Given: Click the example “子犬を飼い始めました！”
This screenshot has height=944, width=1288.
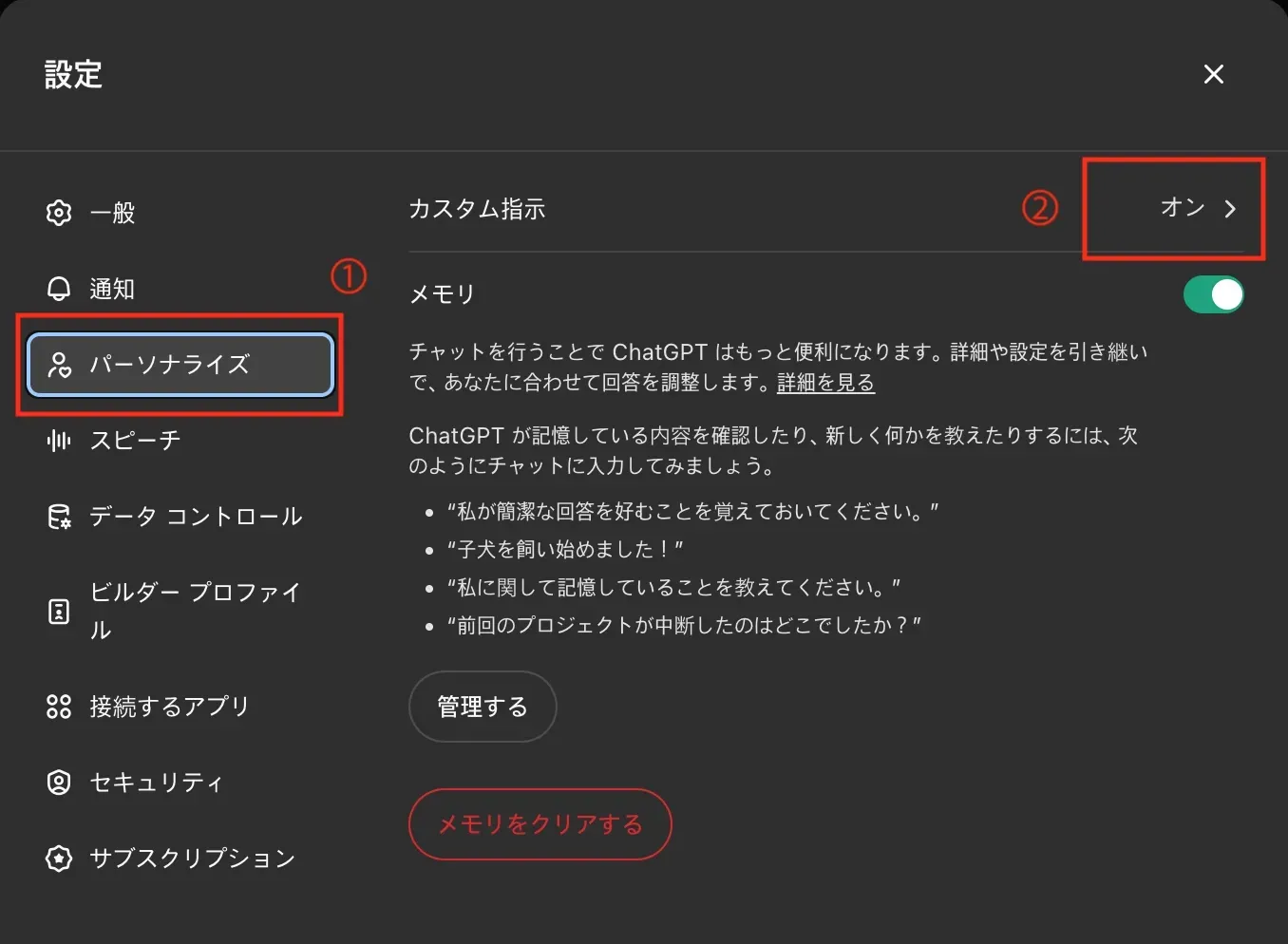Looking at the screenshot, I should (x=565, y=549).
